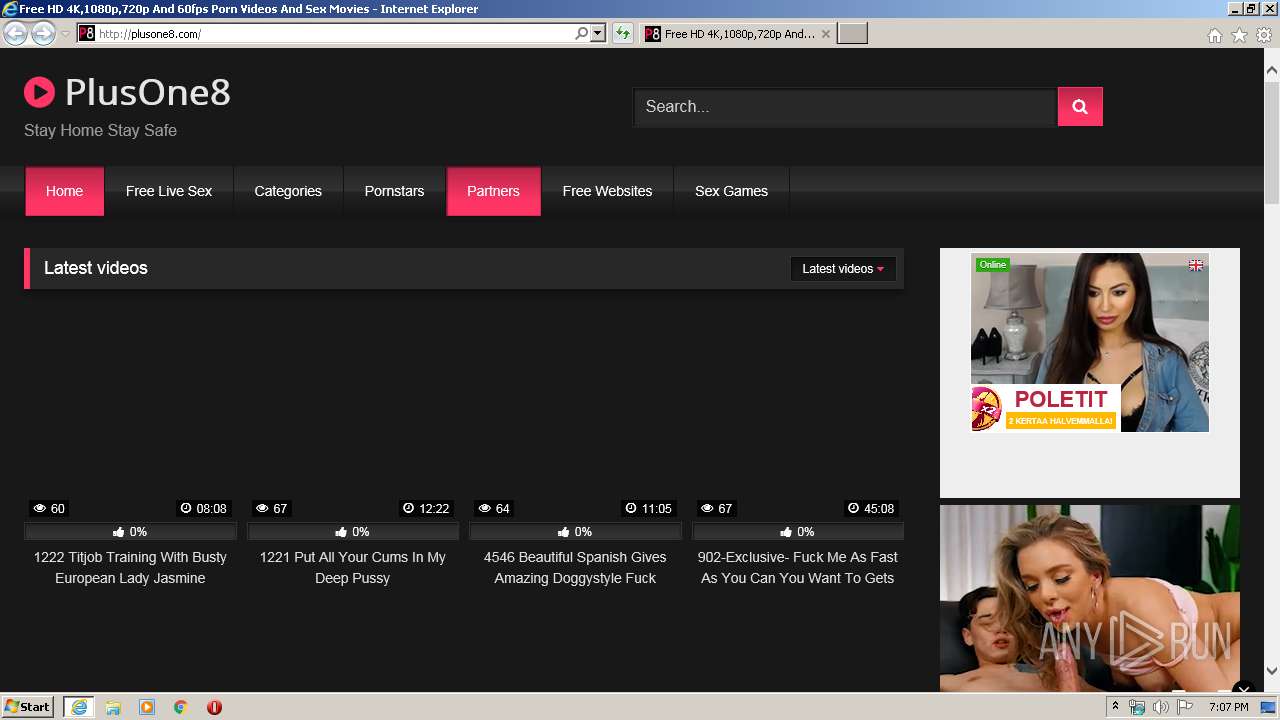The image size is (1280, 720).
Task: Click the Online badge on sidebar ad
Action: [993, 265]
